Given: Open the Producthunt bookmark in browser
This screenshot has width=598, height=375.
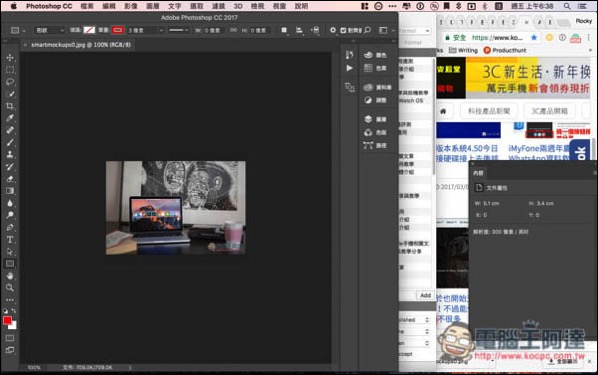Looking at the screenshot, I should click(x=505, y=50).
